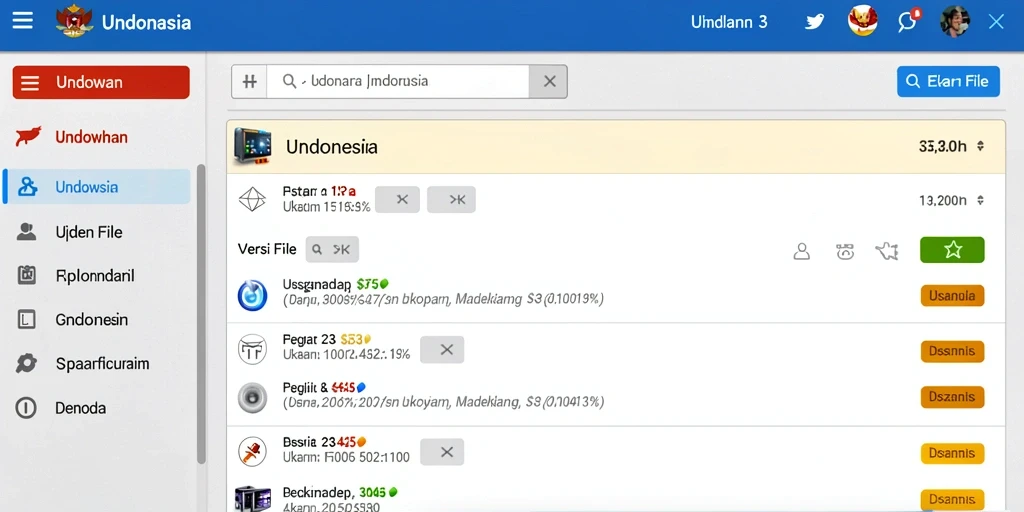This screenshot has height=512, width=1024.
Task: Click the Usanoia orange button
Action: (952, 296)
